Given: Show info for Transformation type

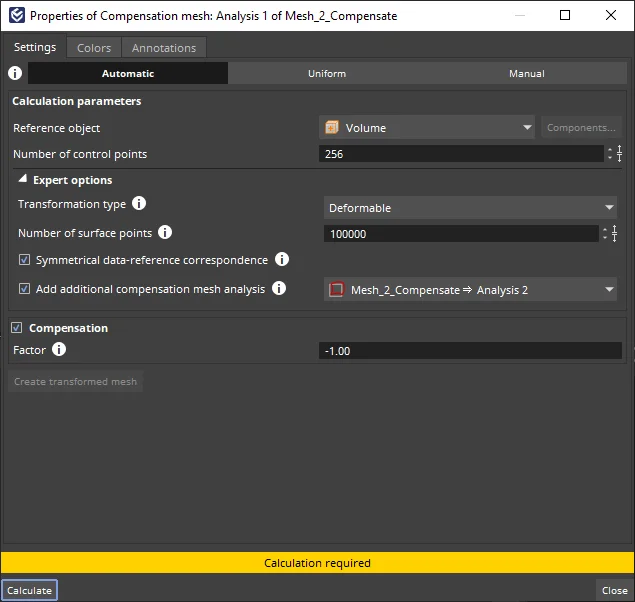Looking at the screenshot, I should [139, 203].
